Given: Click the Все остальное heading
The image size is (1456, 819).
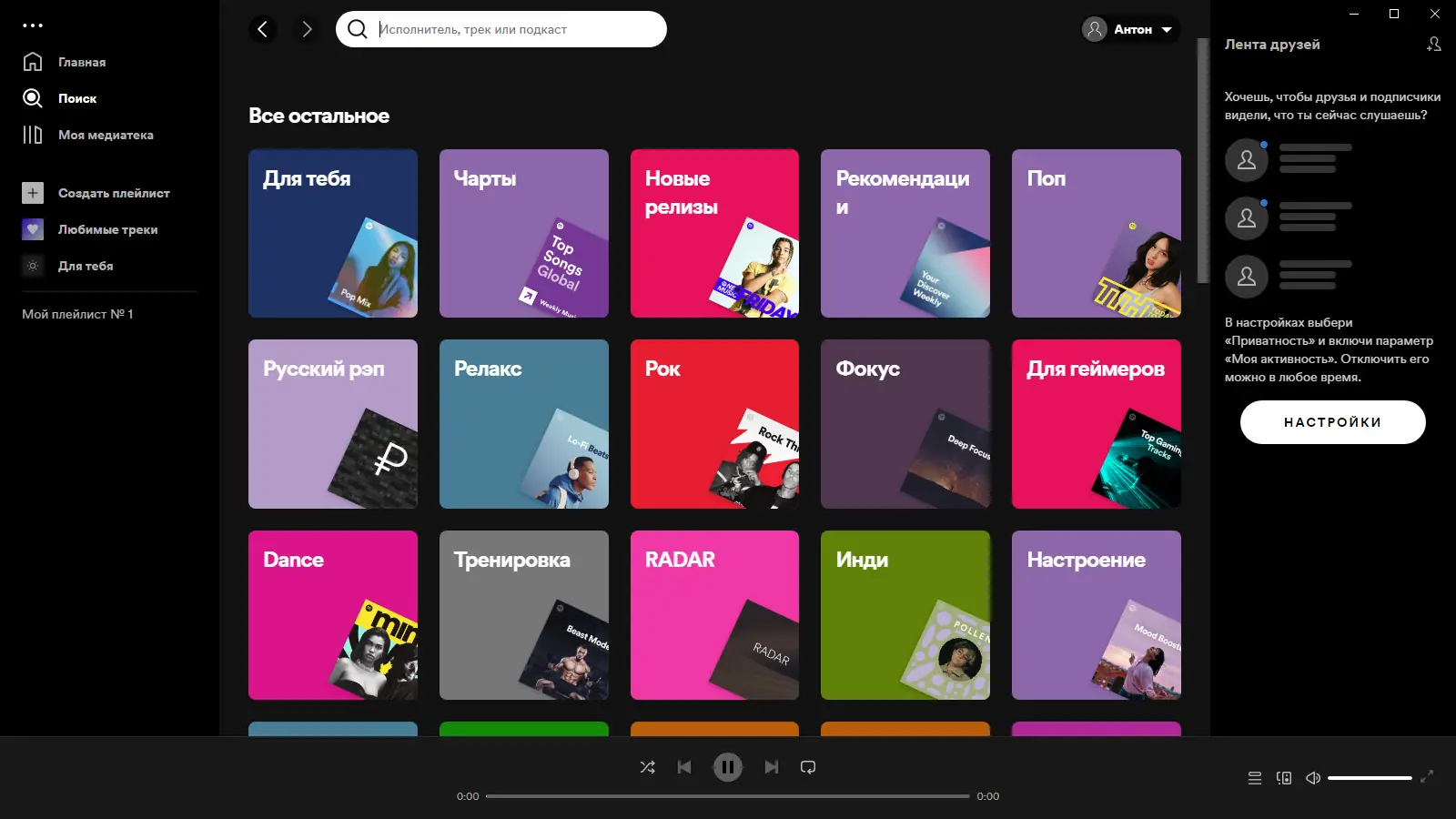Looking at the screenshot, I should click(318, 116).
